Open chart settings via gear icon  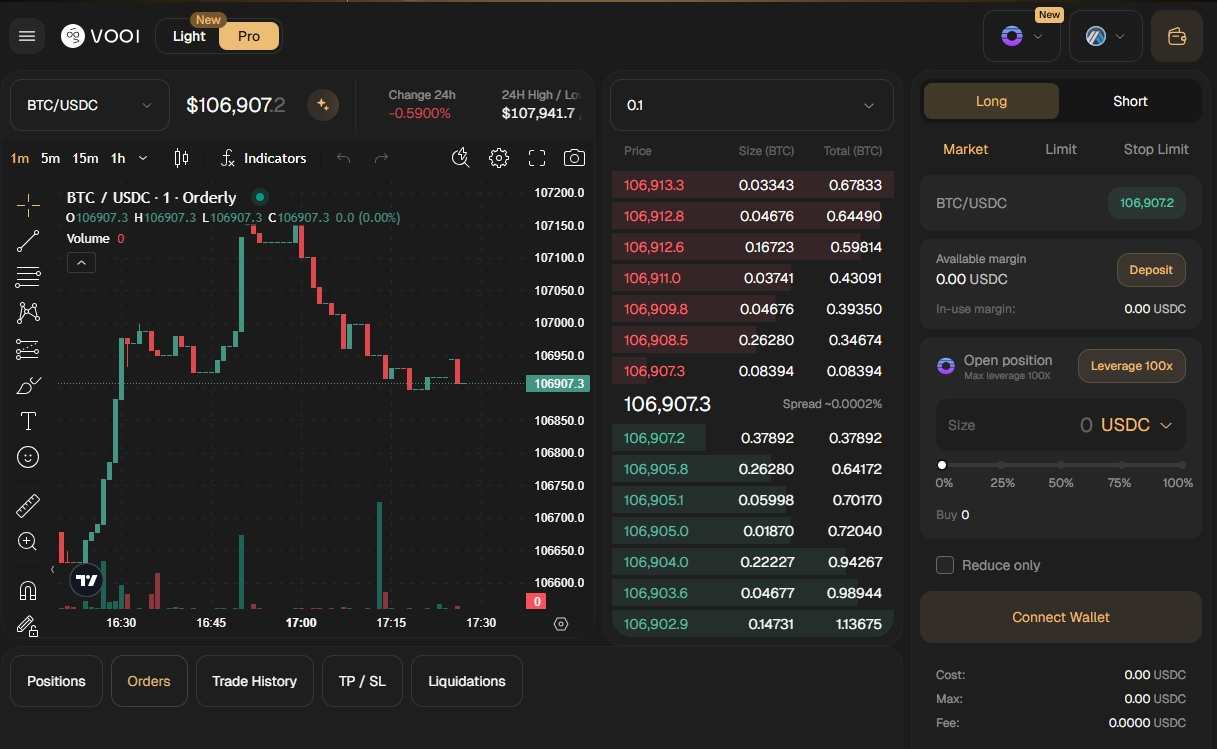point(498,157)
